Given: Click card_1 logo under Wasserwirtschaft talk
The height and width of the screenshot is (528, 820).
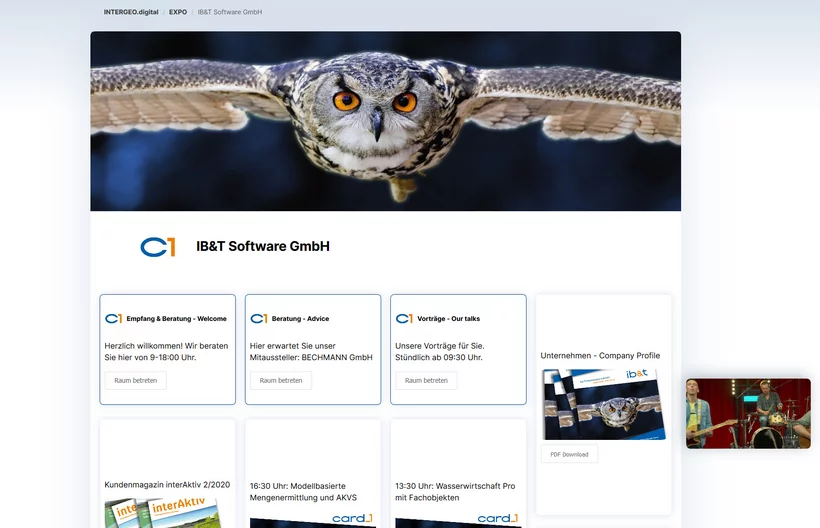Looking at the screenshot, I should point(498,518).
